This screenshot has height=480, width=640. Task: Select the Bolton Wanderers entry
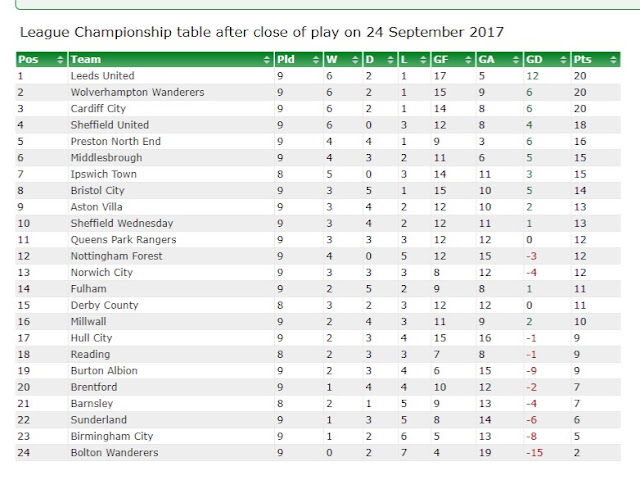pos(114,453)
